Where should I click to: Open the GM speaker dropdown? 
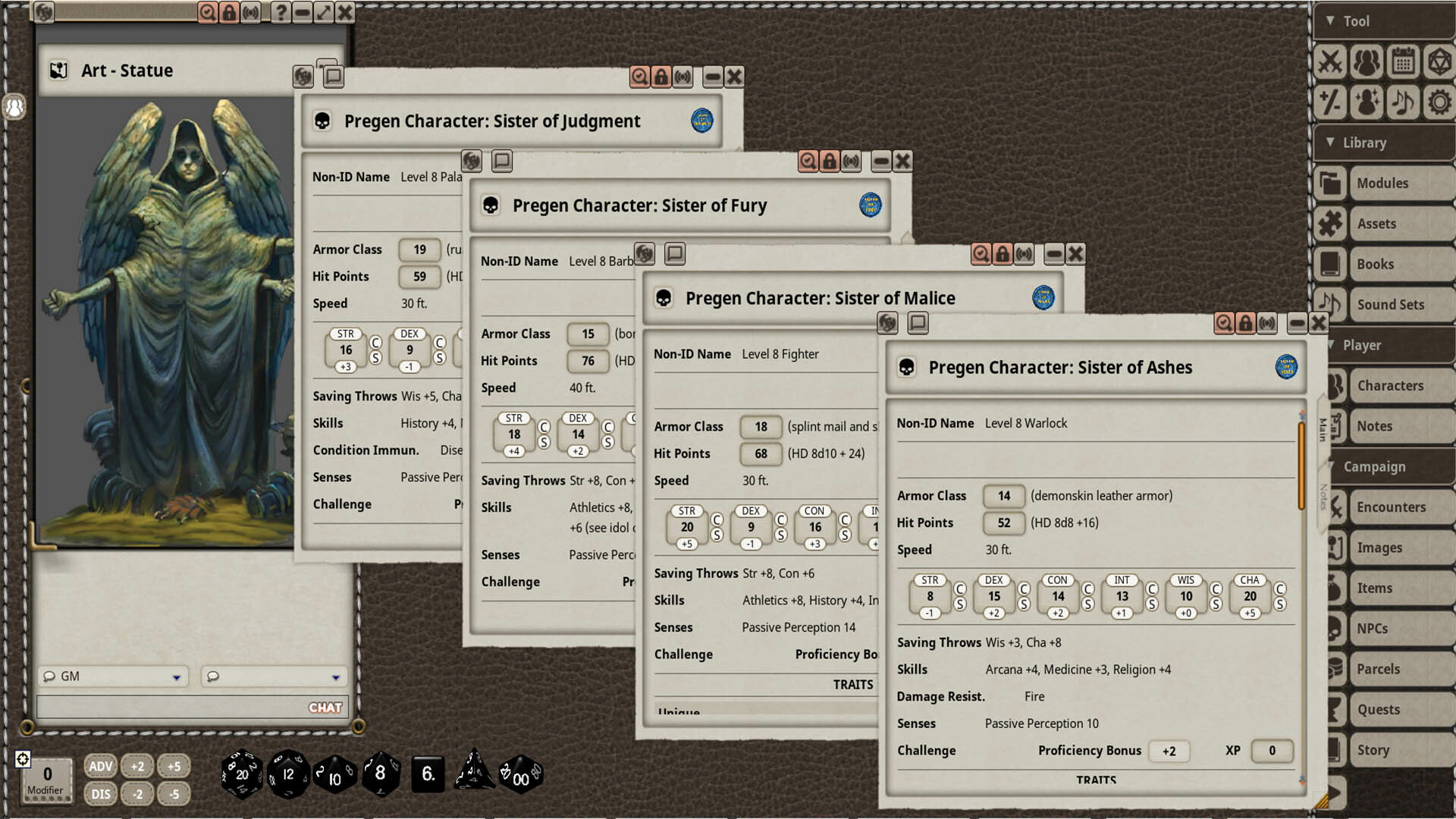[x=176, y=676]
